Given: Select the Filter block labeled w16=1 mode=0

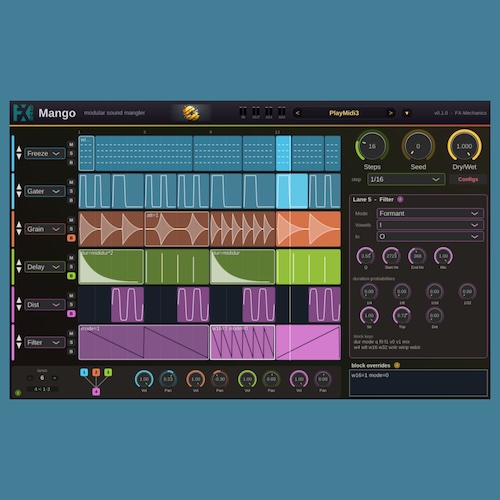Looking at the screenshot, I should pyautogui.click(x=242, y=342).
